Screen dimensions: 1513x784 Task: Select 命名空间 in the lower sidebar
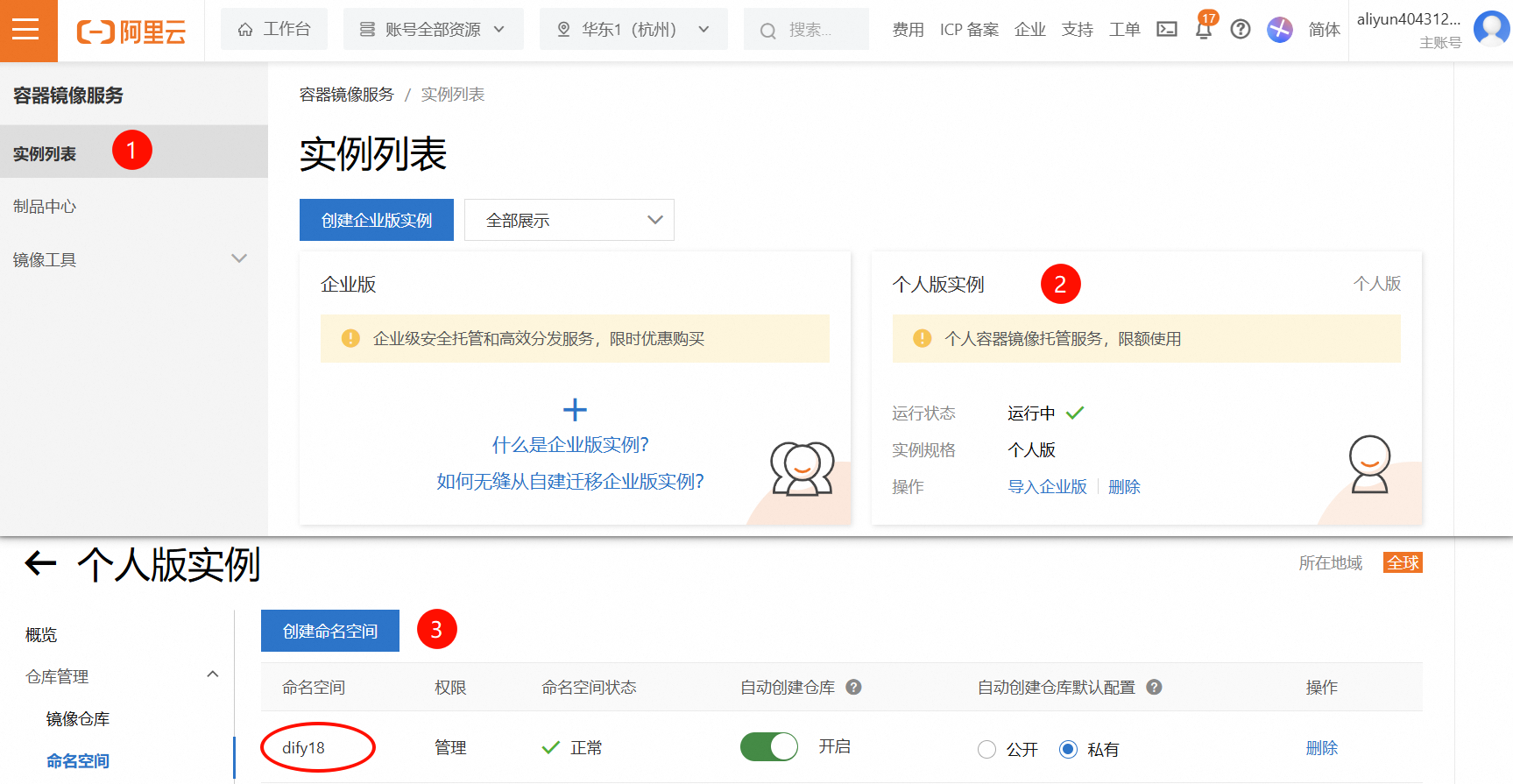point(78,761)
